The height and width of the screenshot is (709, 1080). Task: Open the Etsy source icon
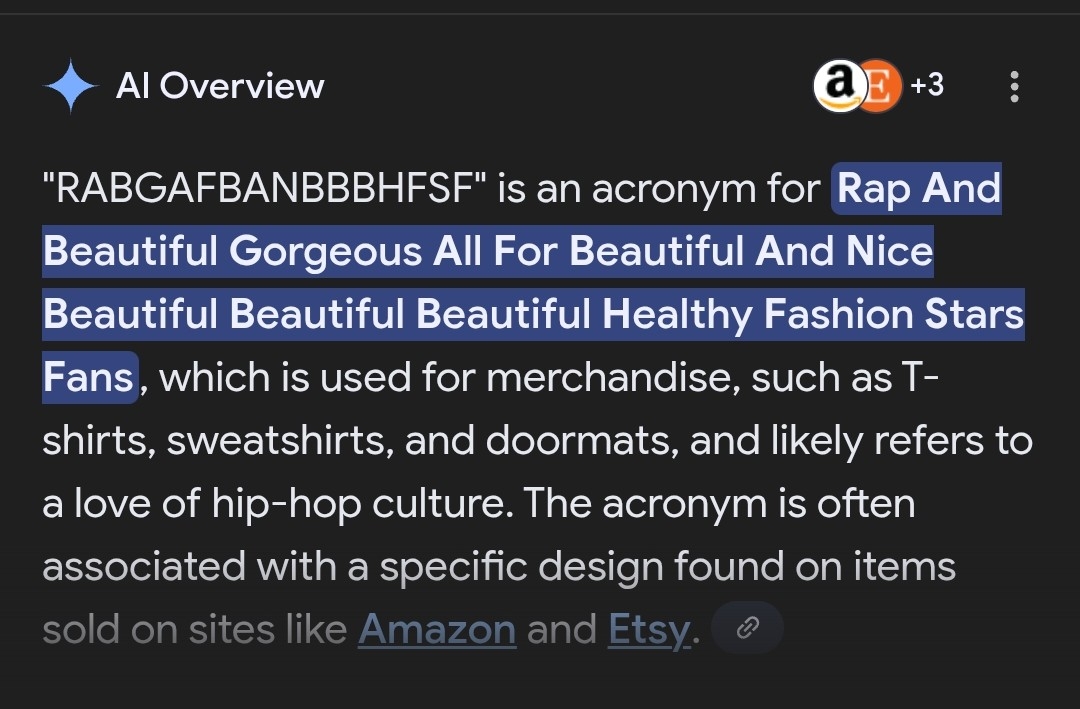click(x=878, y=87)
